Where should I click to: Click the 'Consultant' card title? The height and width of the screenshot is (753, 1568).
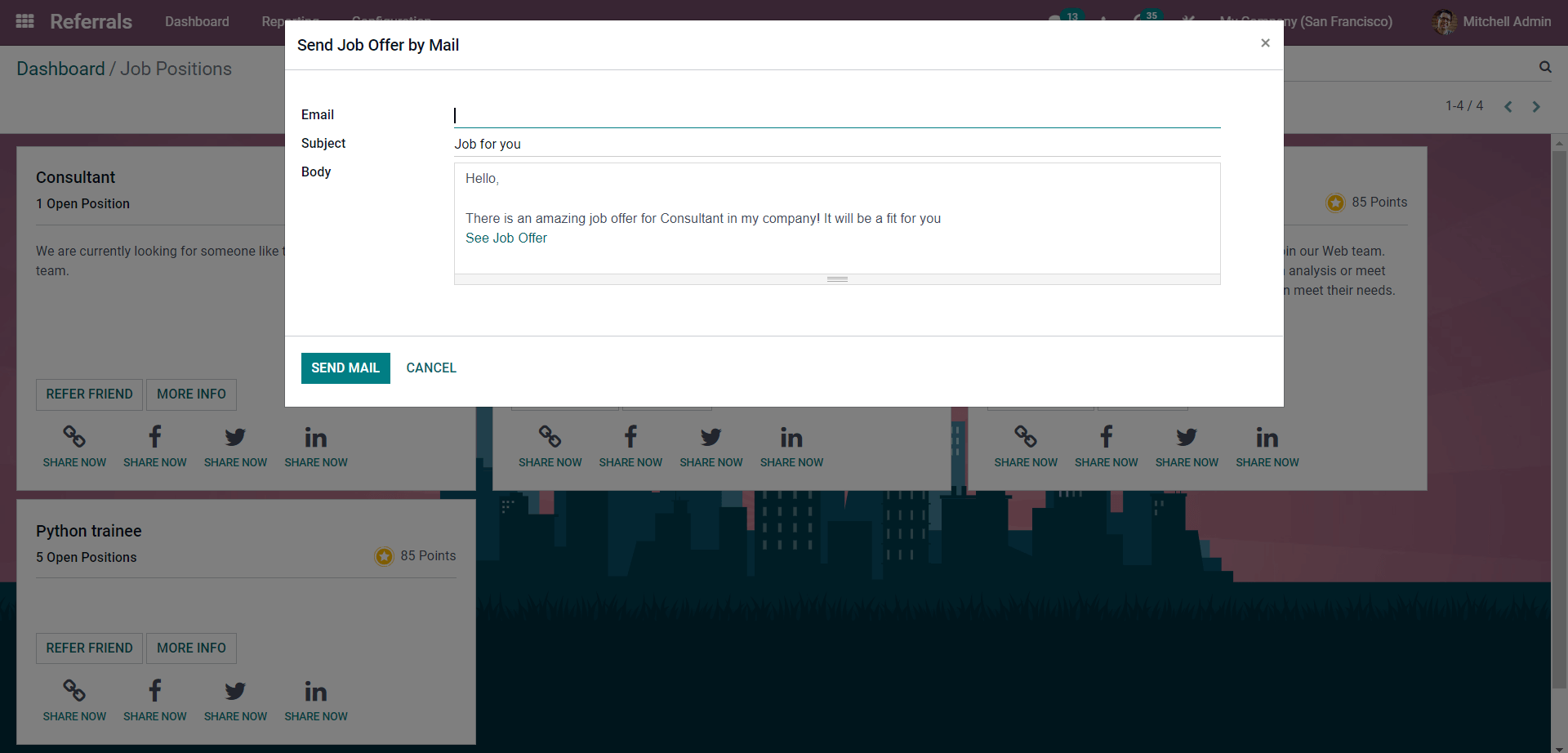click(x=75, y=177)
